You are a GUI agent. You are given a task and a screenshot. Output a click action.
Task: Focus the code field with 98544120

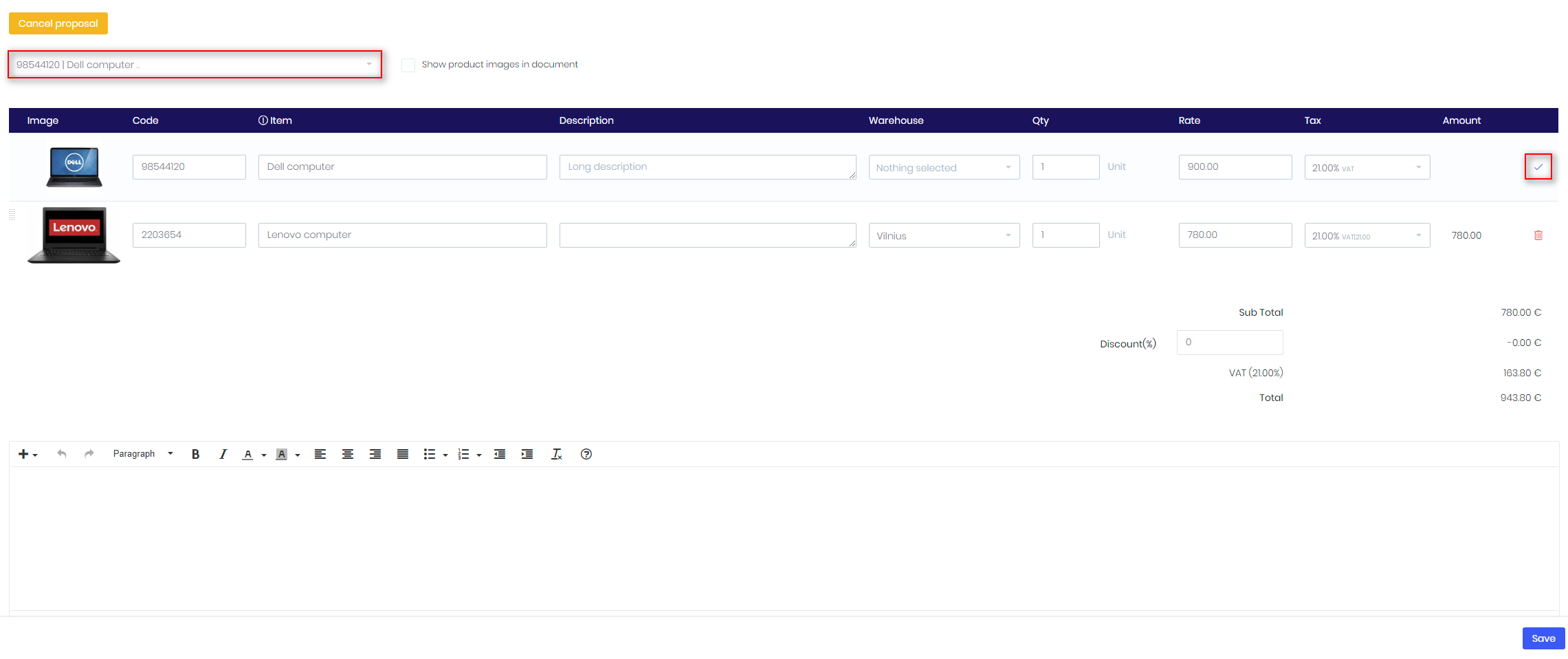click(x=189, y=167)
